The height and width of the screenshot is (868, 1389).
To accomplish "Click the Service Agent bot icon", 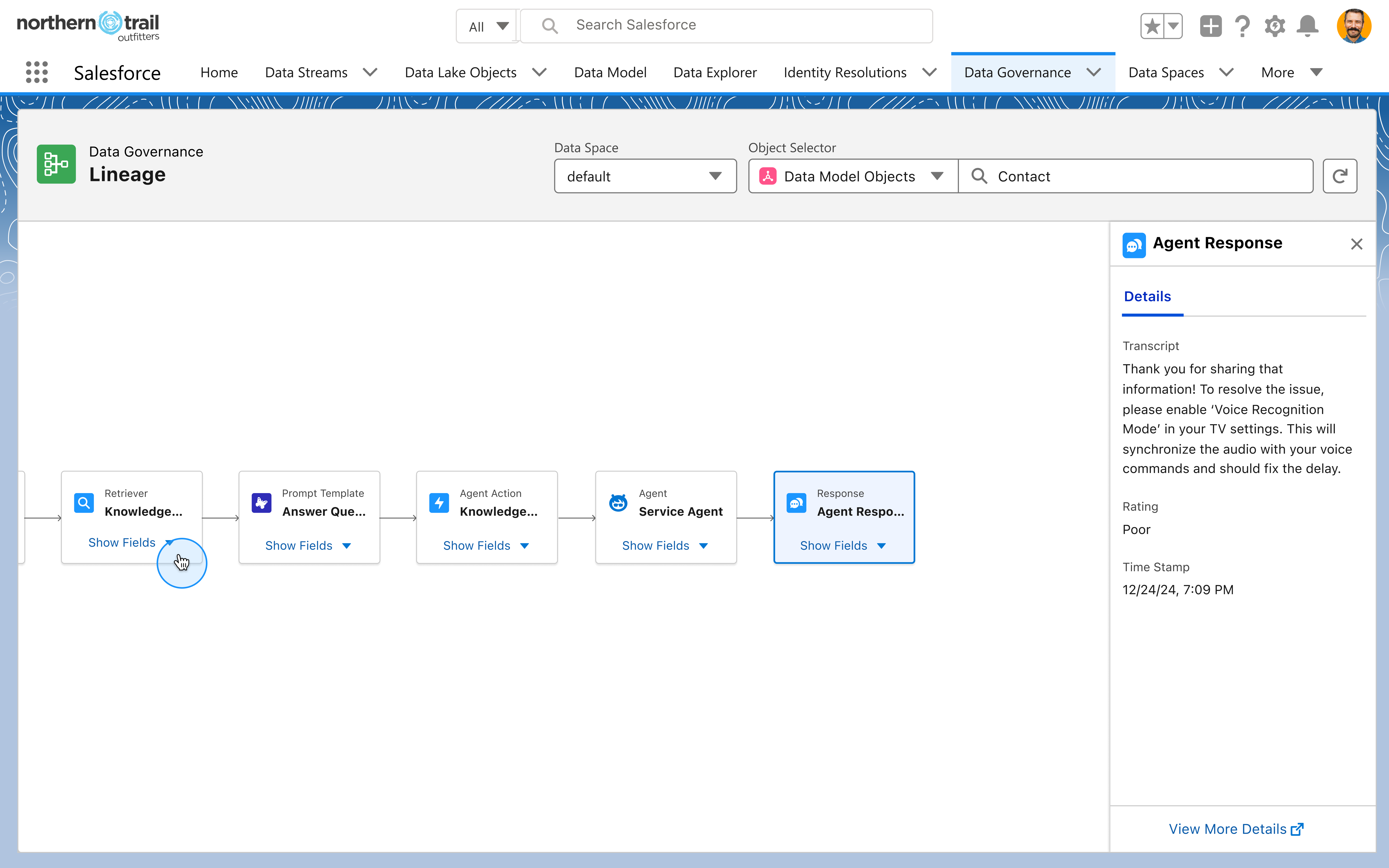I will (x=618, y=503).
